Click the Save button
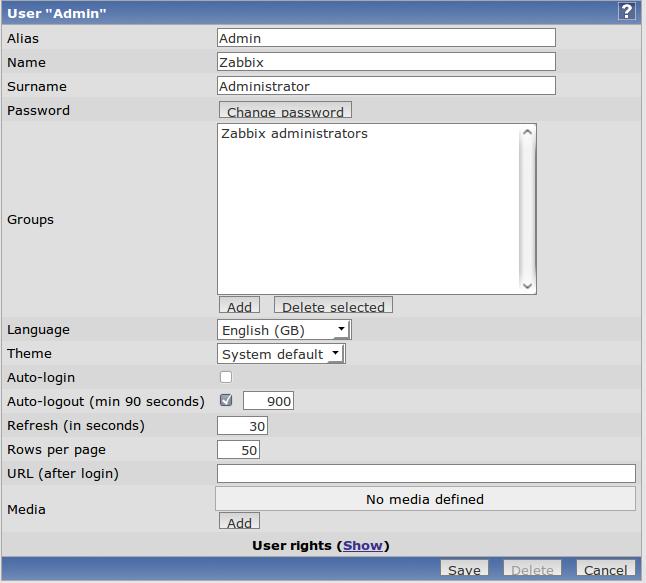This screenshot has width=646, height=583. 464,569
